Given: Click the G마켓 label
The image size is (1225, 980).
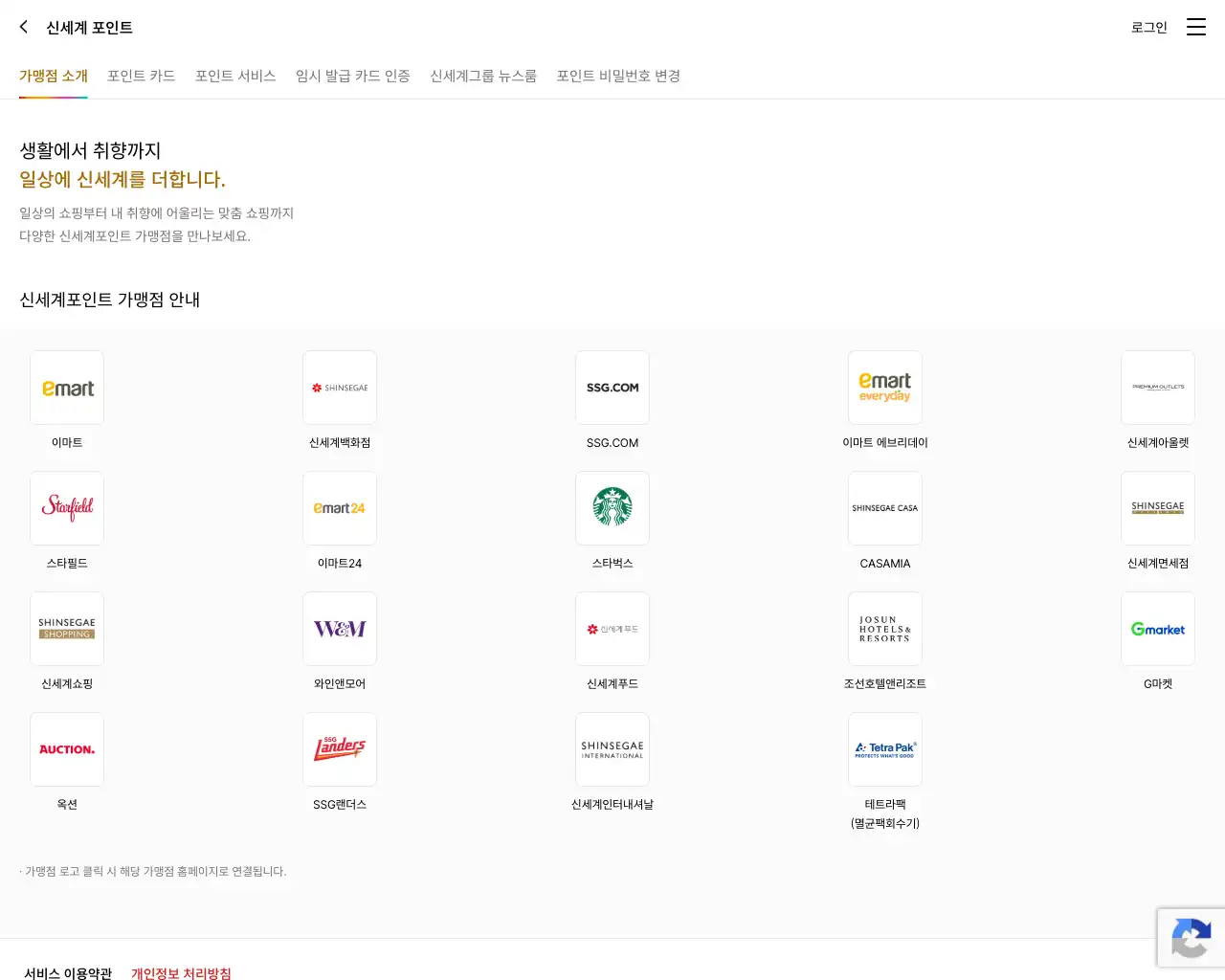Looking at the screenshot, I should tap(1158, 684).
